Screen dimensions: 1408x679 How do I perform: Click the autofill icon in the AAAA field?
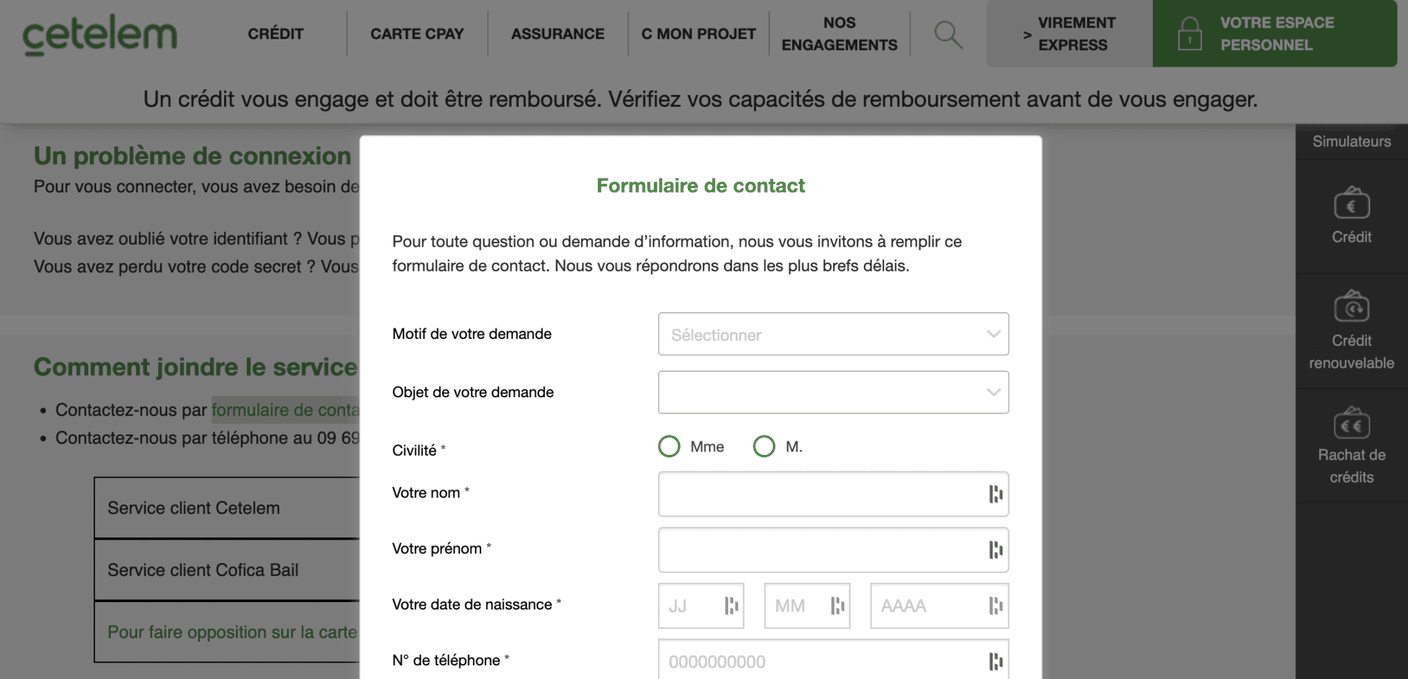coord(995,606)
